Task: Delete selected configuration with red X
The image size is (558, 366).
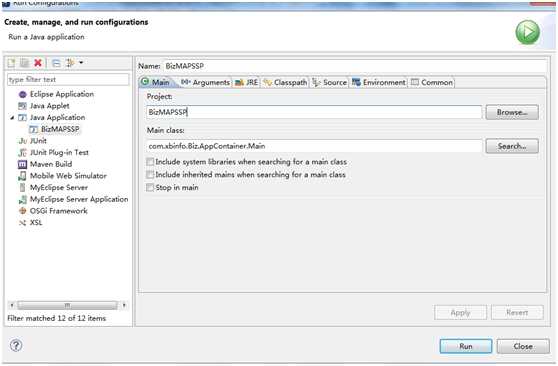Action: [x=38, y=63]
